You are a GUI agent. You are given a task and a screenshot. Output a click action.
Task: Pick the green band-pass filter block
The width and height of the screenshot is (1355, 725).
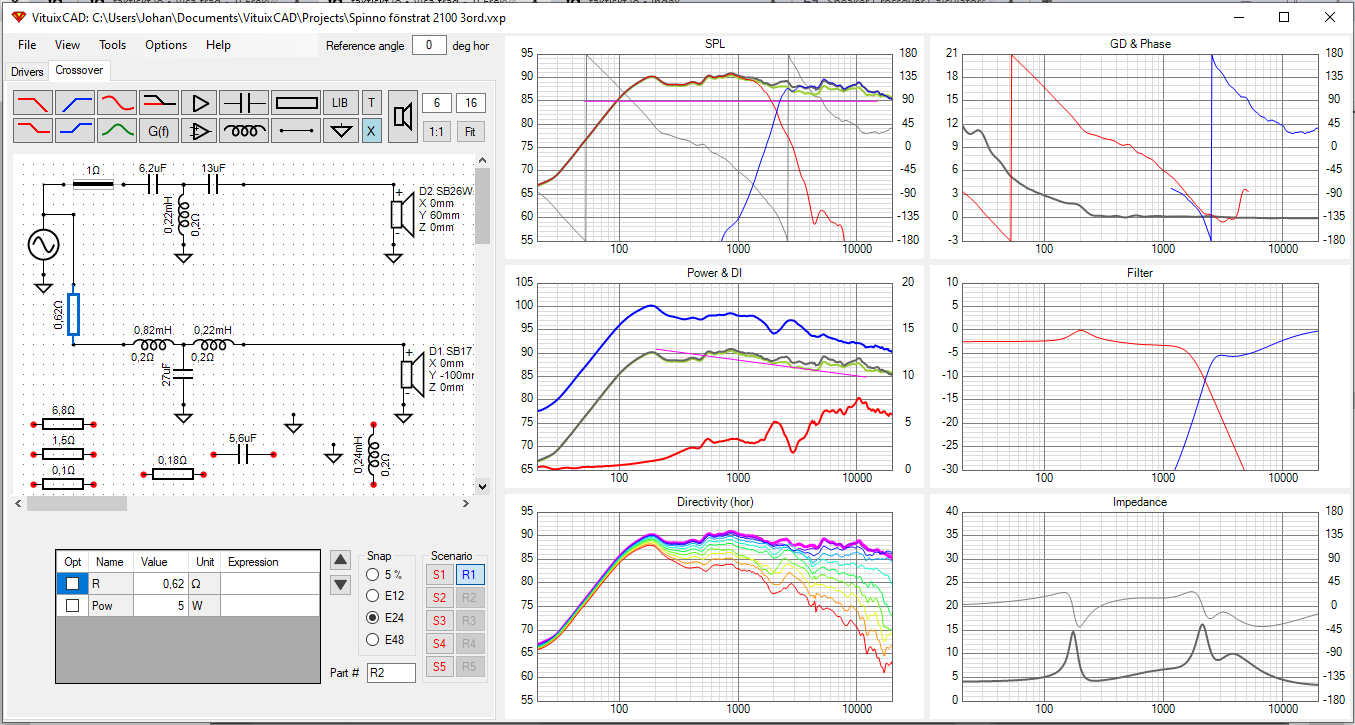(116, 130)
